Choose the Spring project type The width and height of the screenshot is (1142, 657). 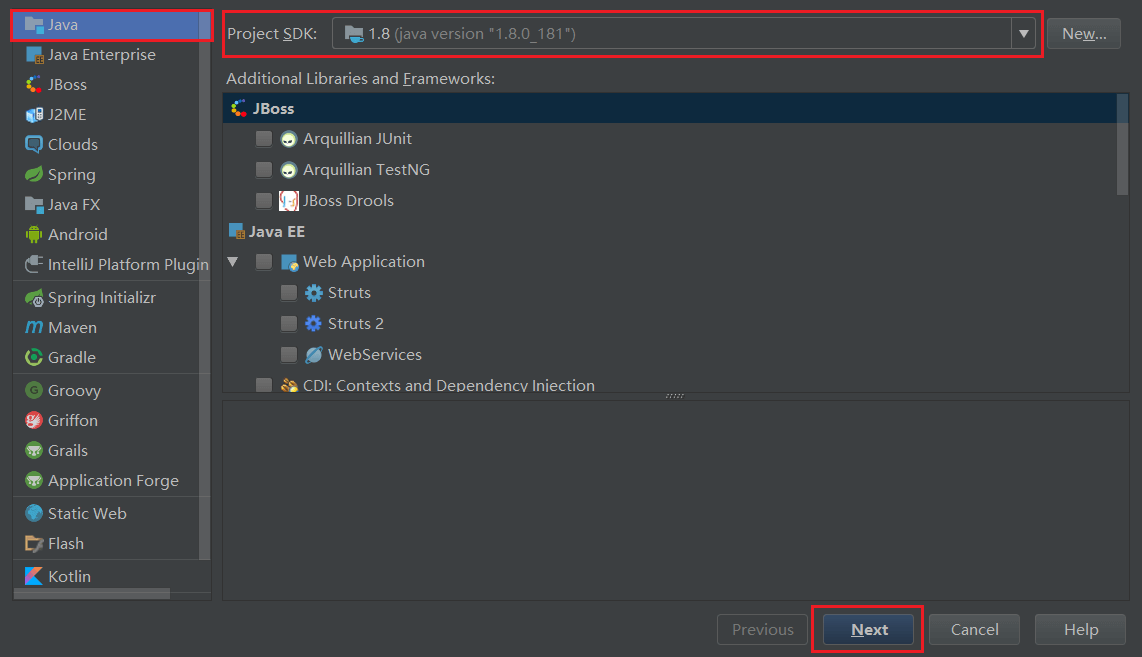coord(106,174)
